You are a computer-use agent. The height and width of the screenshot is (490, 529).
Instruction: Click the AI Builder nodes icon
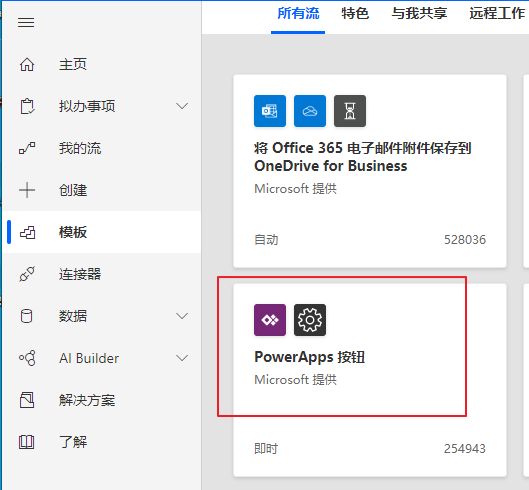[x=27, y=358]
